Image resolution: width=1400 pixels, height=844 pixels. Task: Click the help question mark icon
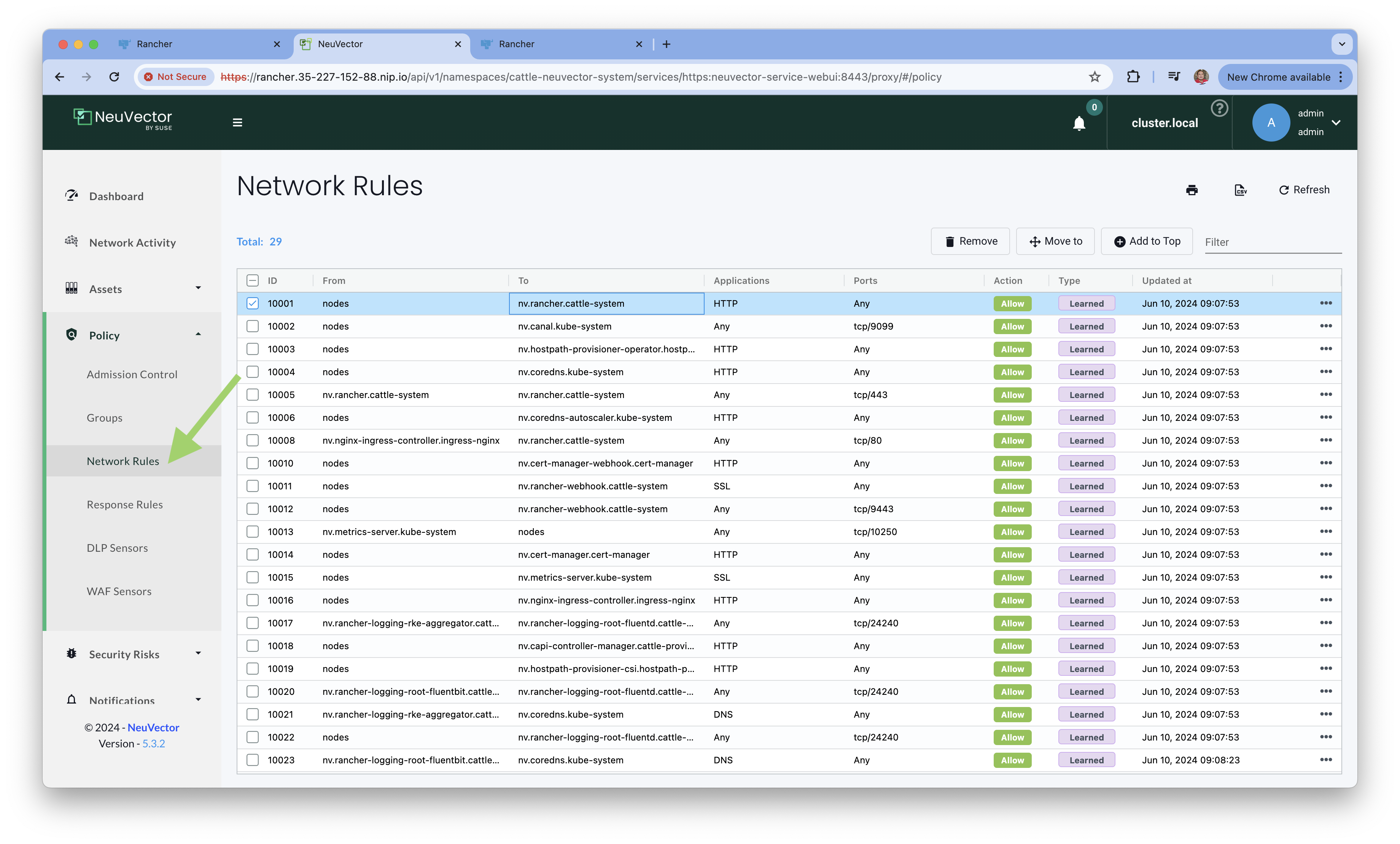click(x=1219, y=108)
